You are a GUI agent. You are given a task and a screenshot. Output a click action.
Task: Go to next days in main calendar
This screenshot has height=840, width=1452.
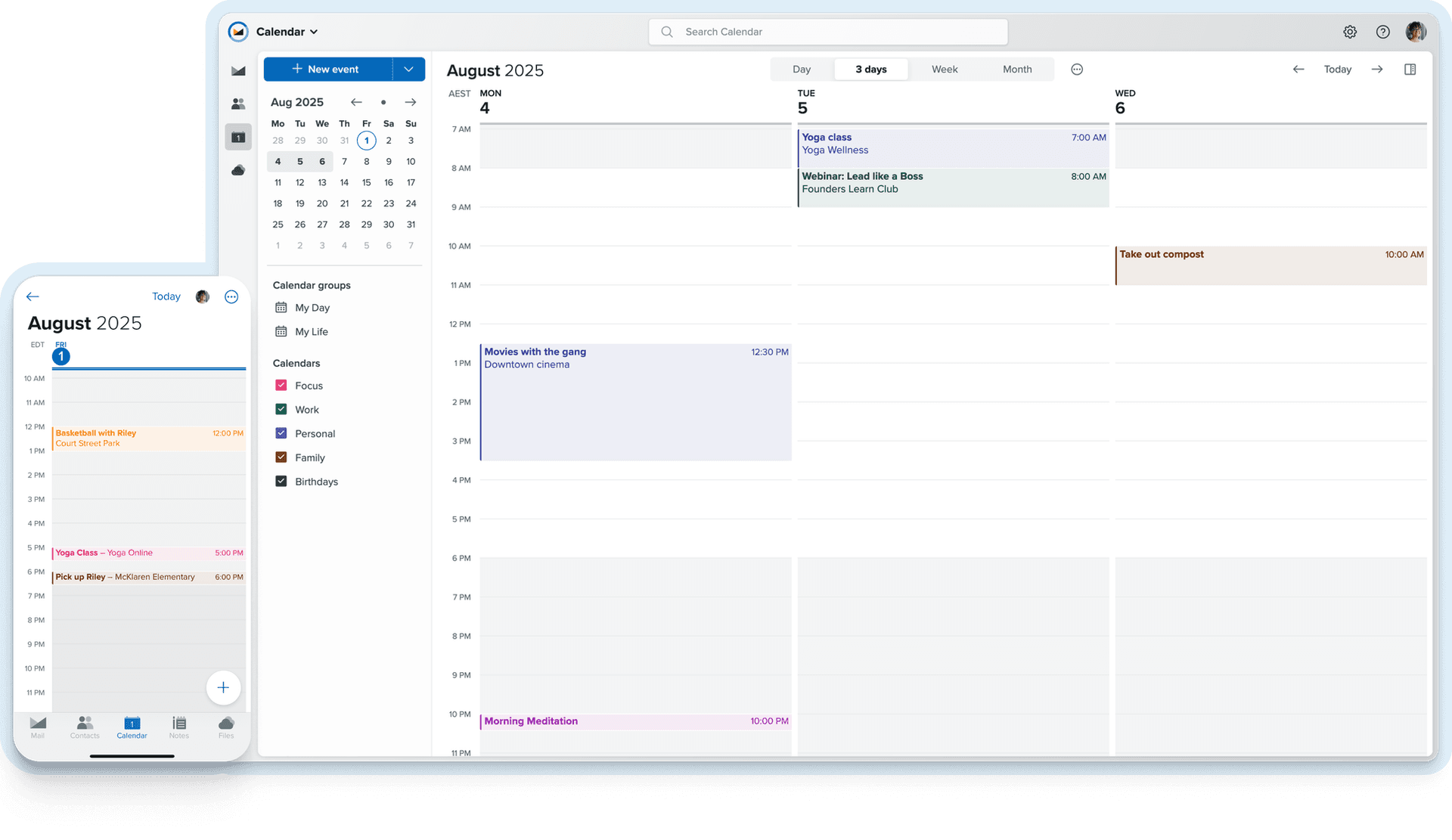(1377, 70)
